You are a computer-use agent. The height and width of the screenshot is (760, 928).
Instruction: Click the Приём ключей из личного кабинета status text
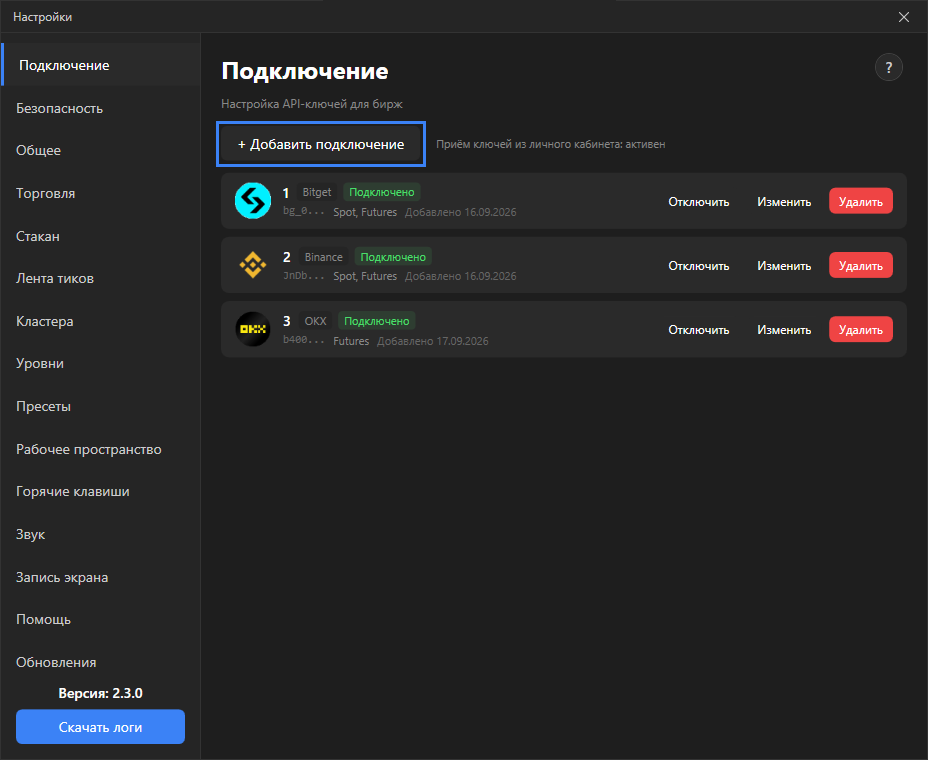(550, 144)
